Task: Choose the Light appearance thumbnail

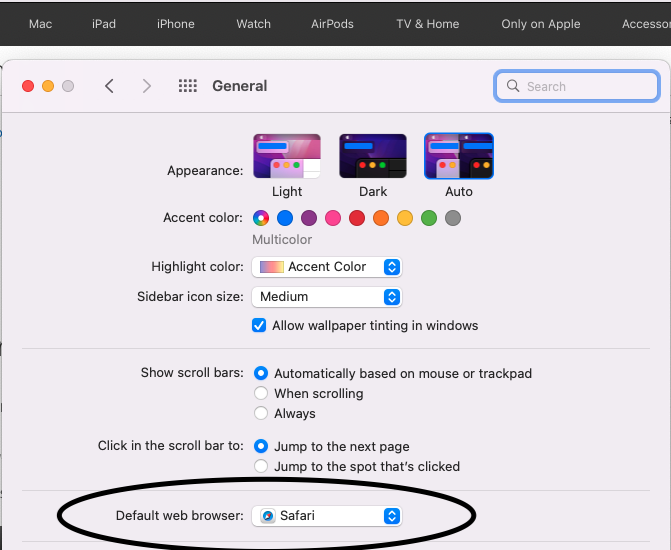Action: (287, 156)
